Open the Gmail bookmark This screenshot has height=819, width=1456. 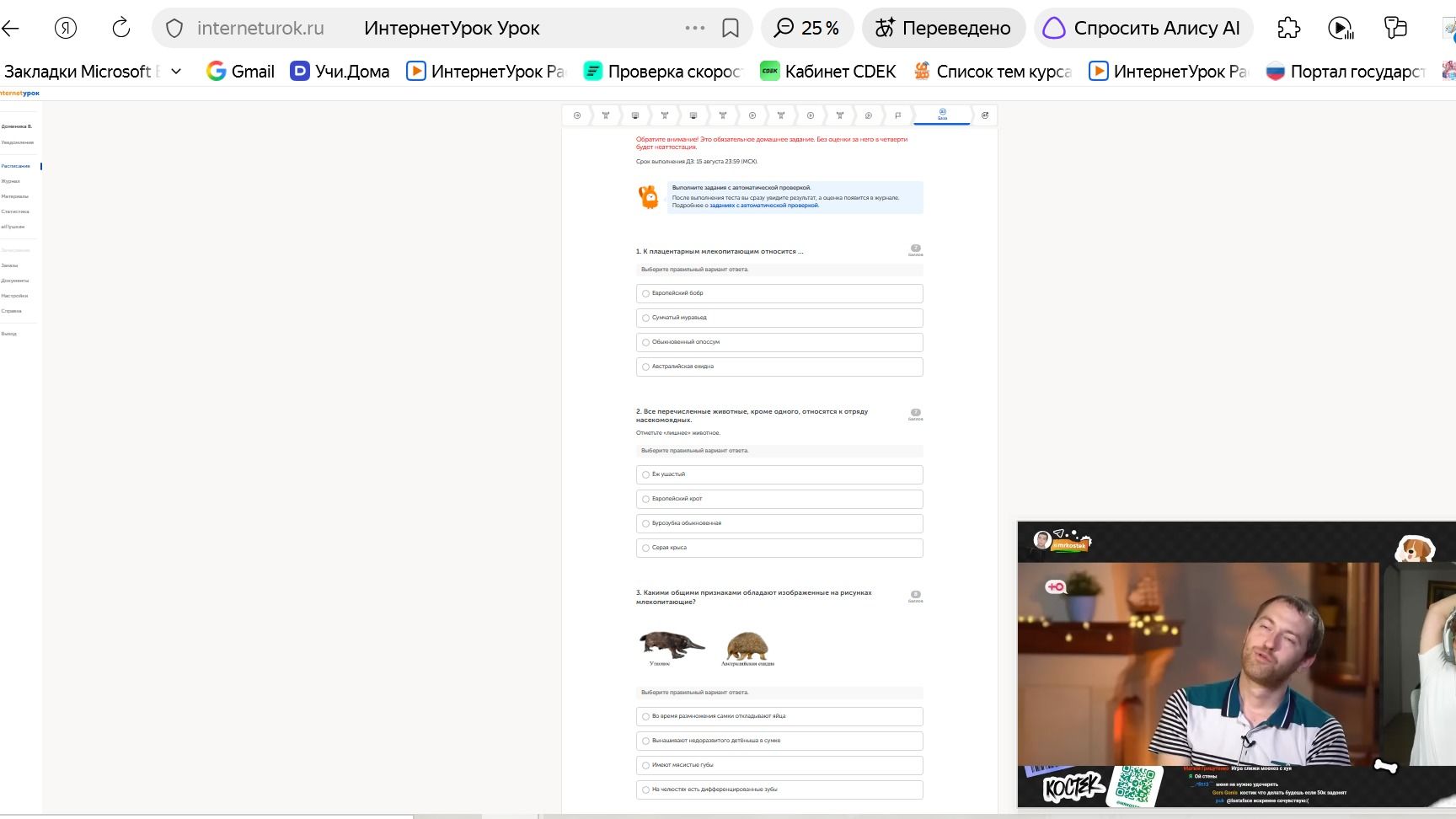(x=241, y=72)
